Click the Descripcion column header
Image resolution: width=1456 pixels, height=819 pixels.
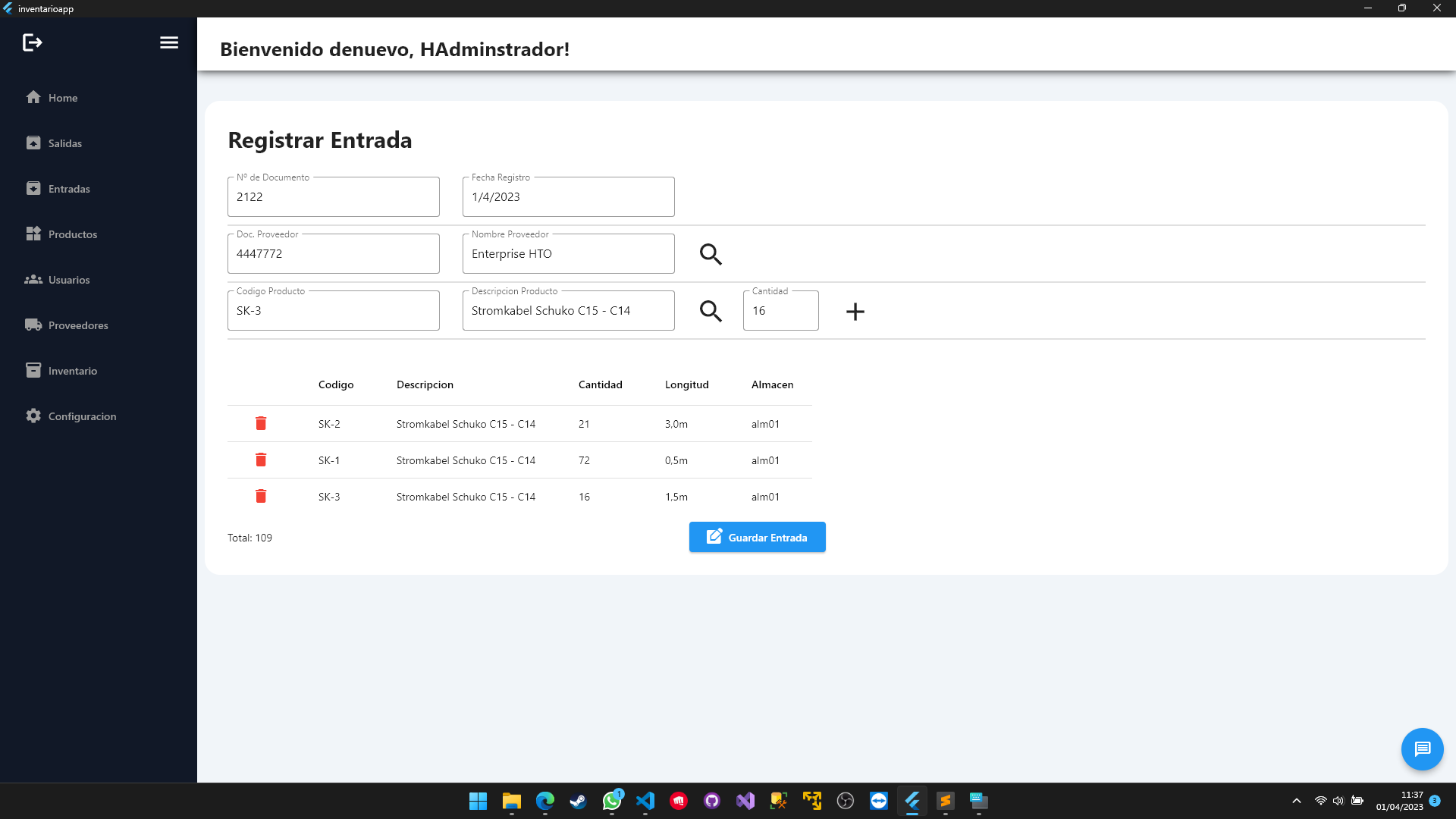[425, 384]
